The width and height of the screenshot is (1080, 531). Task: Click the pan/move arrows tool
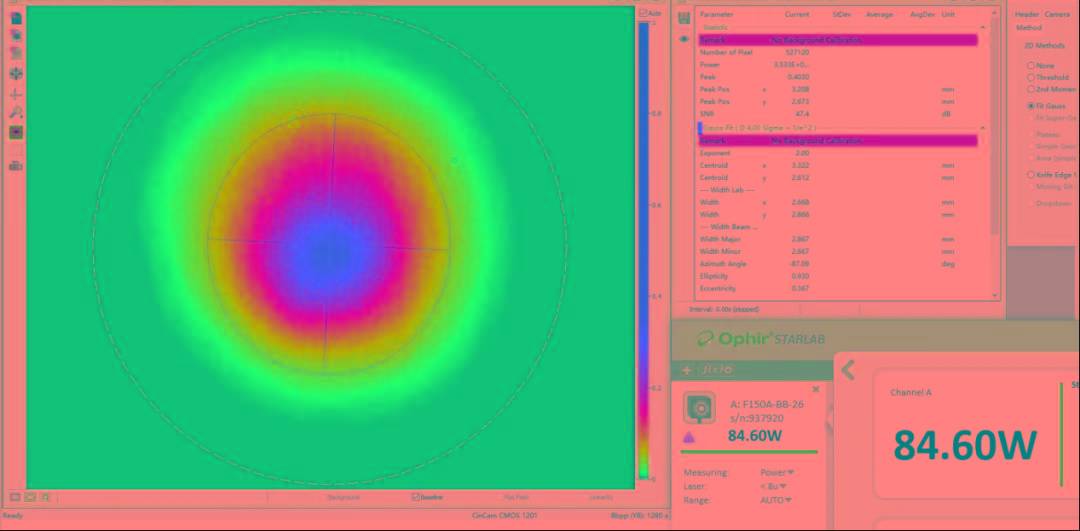coord(16,73)
